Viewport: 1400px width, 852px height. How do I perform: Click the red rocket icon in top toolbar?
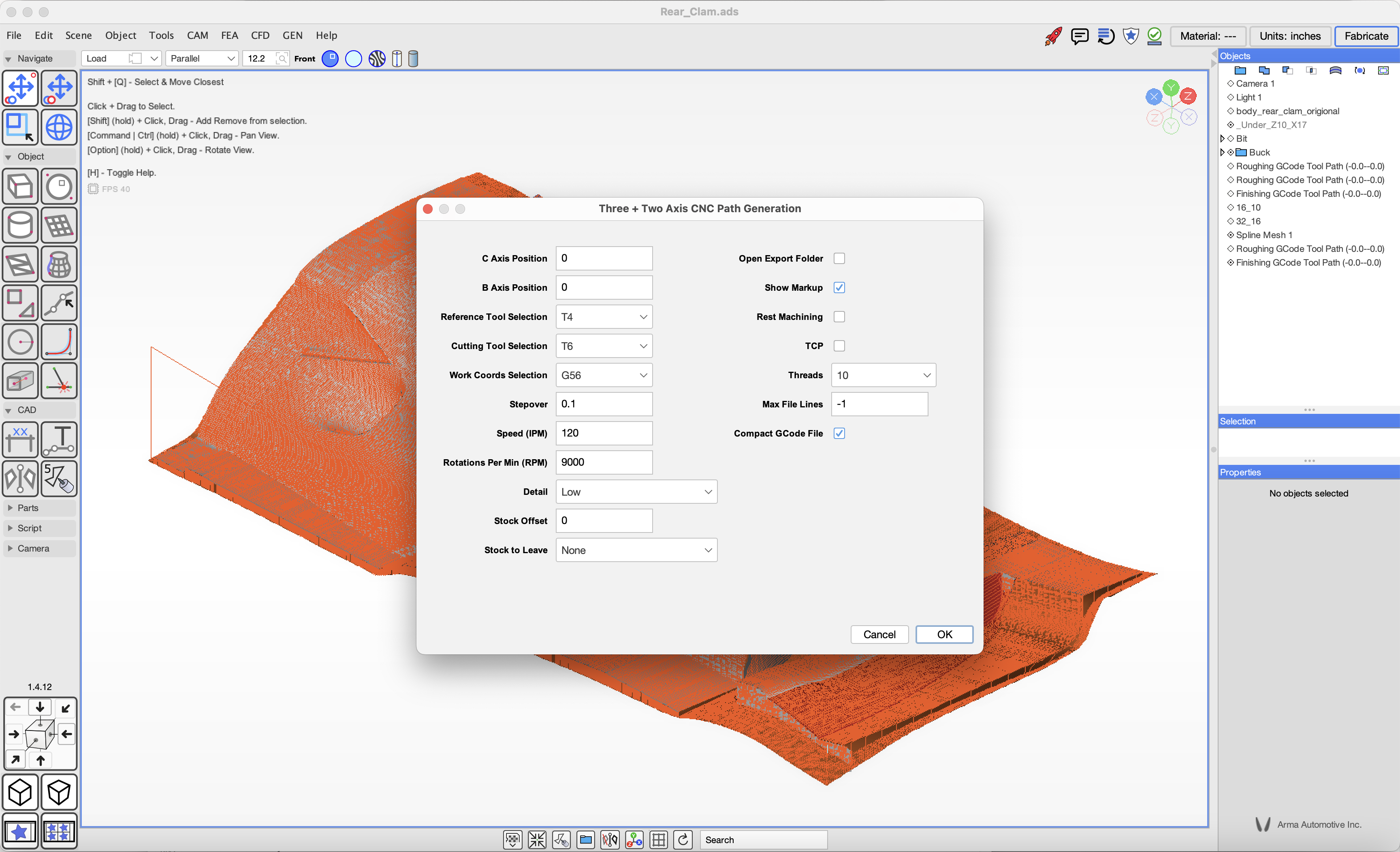click(1053, 36)
